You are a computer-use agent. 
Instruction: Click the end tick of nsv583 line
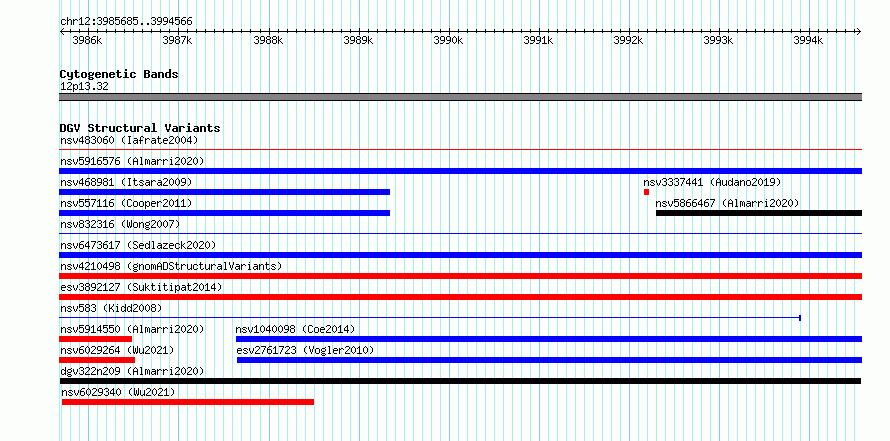tap(800, 318)
